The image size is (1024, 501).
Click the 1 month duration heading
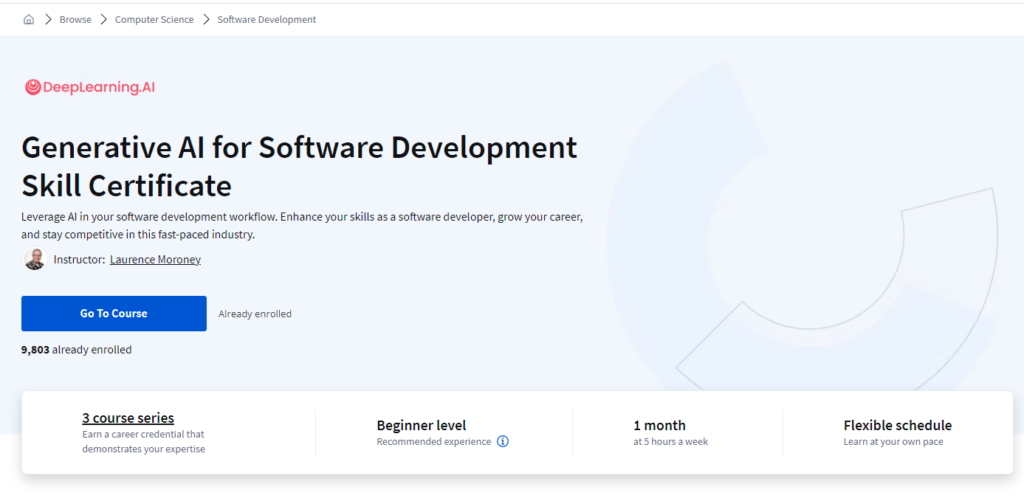click(659, 425)
